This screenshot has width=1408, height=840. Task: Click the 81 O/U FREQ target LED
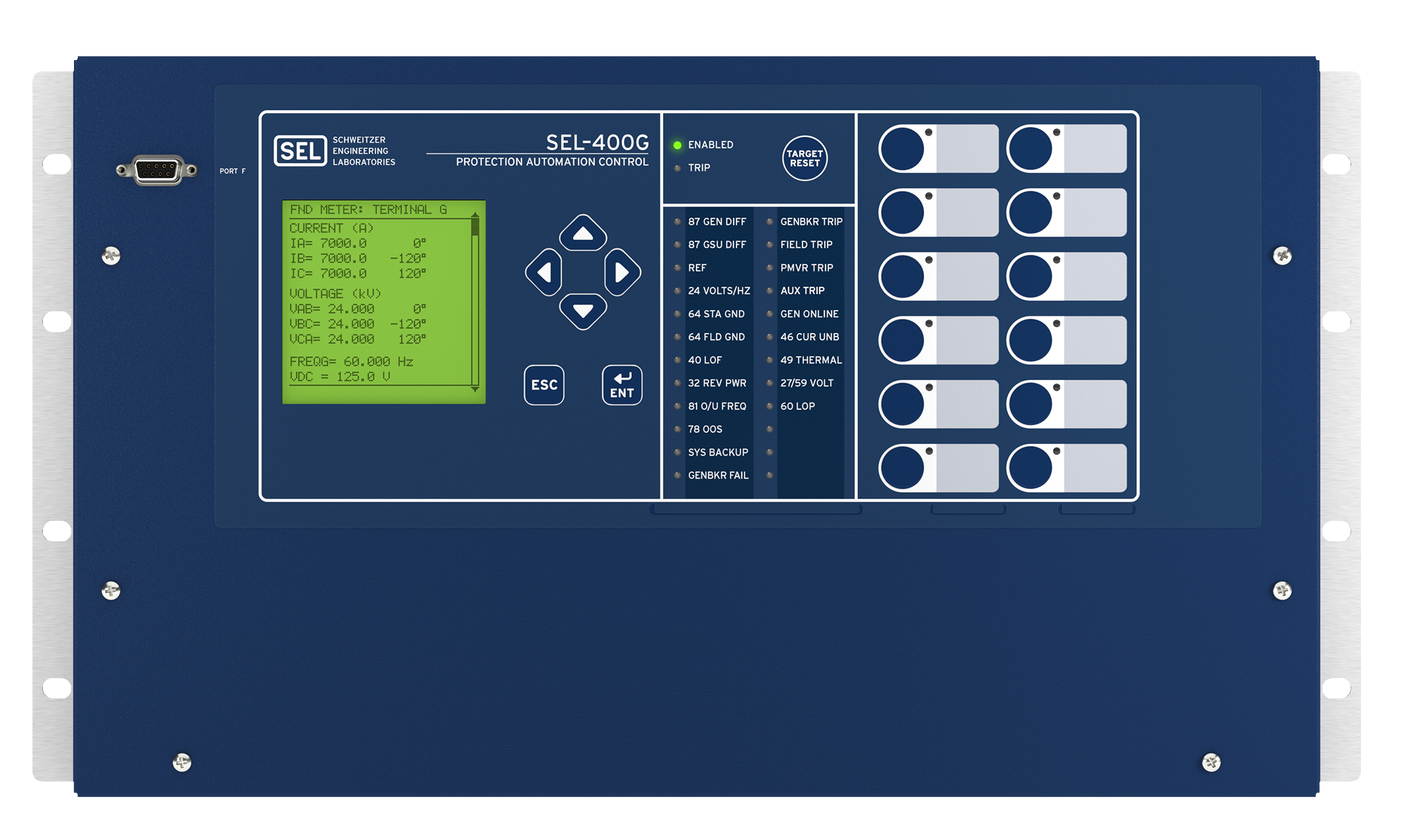tap(678, 406)
